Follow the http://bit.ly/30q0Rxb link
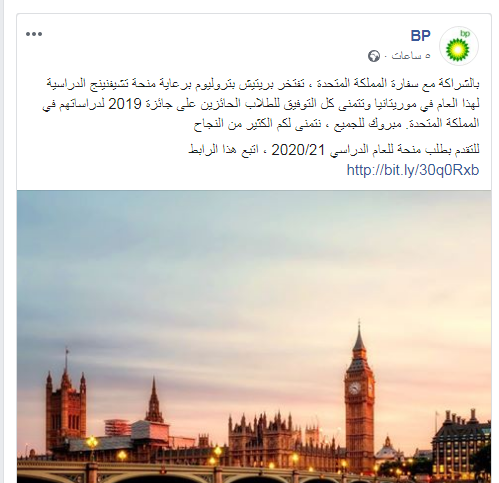Viewport: 499px width, 483px height. pyautogui.click(x=413, y=170)
